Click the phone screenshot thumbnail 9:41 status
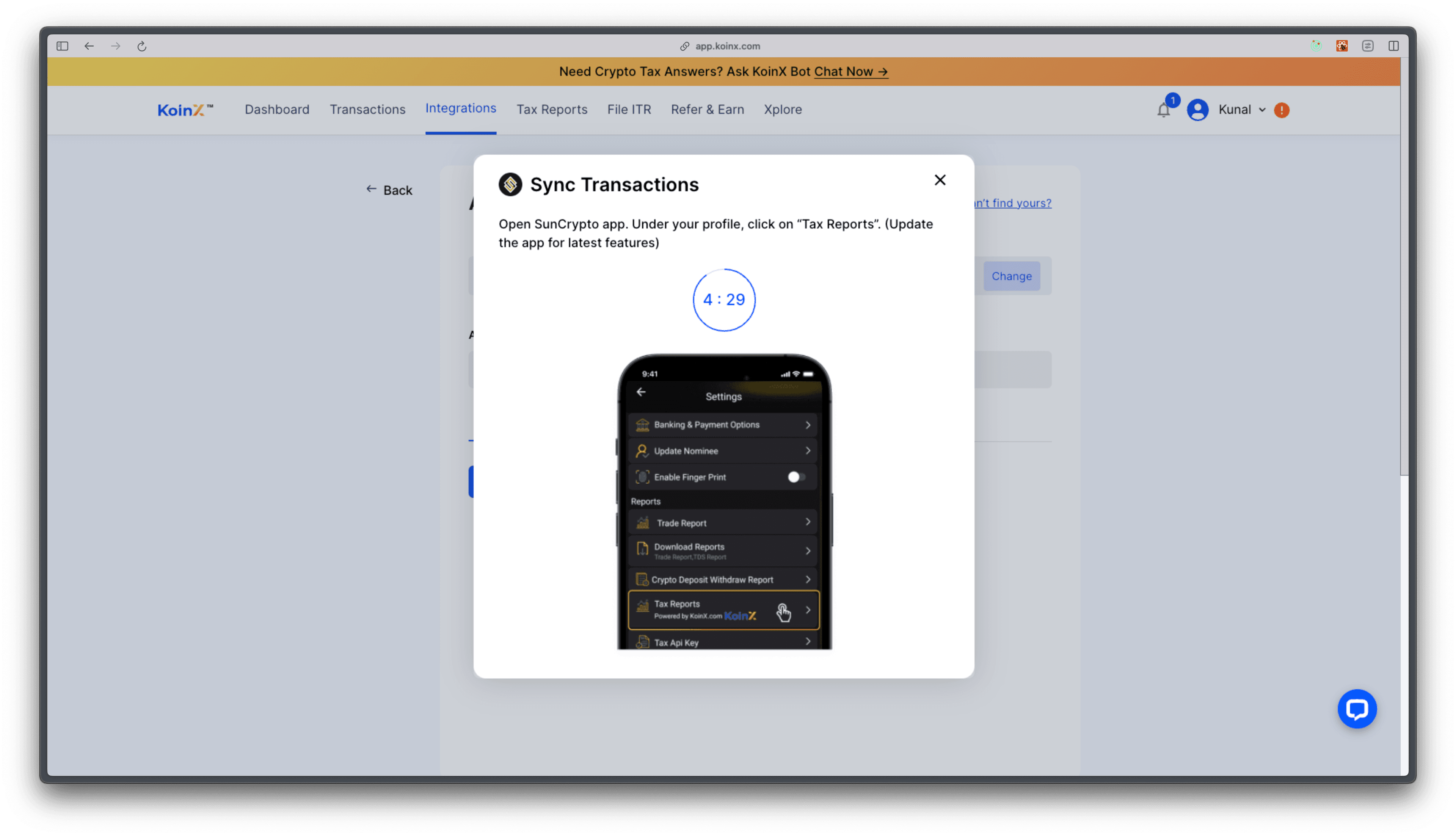This screenshot has width=1456, height=836. (x=650, y=374)
